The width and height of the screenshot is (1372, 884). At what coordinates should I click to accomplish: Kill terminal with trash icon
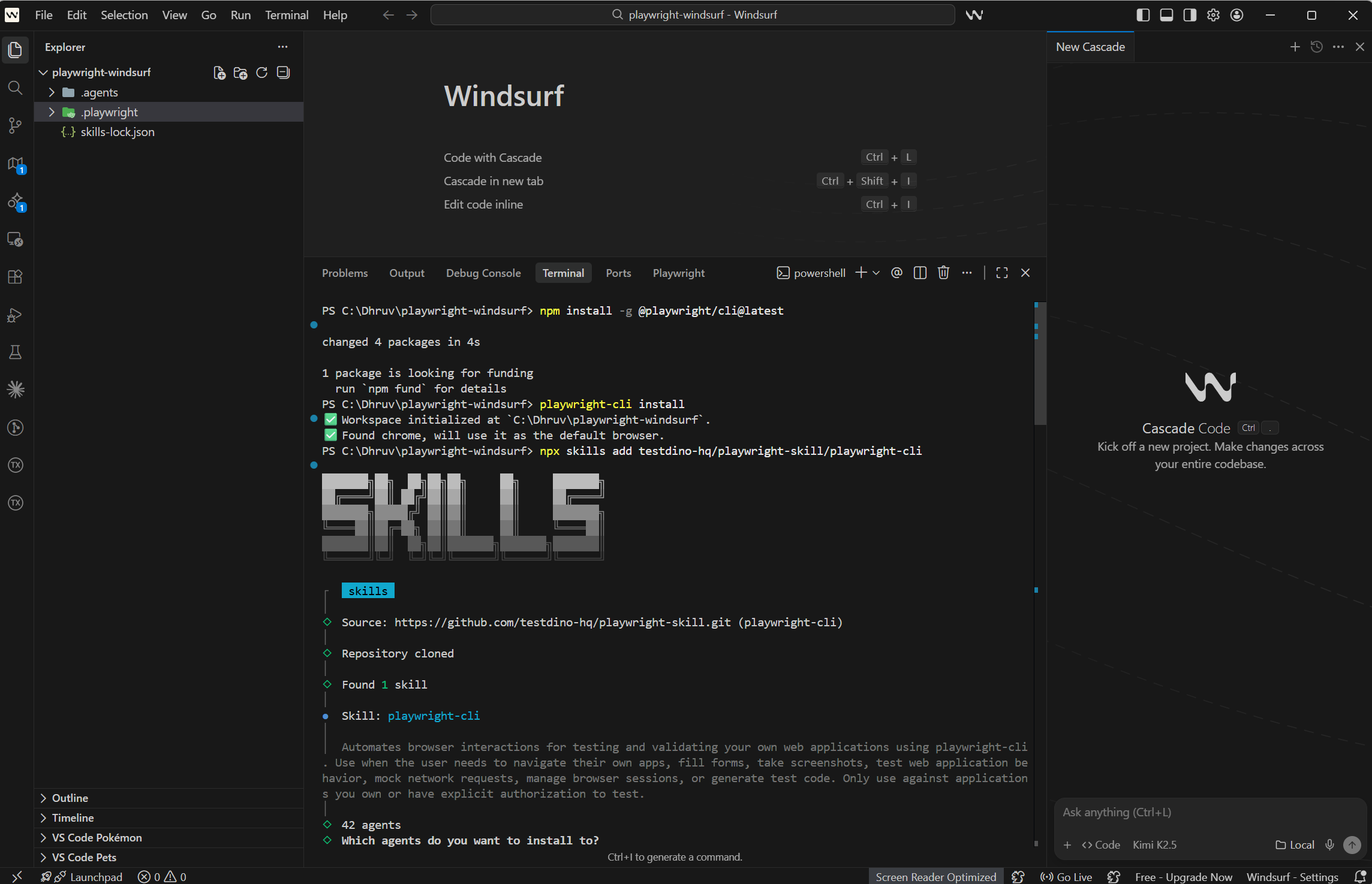pyautogui.click(x=943, y=273)
